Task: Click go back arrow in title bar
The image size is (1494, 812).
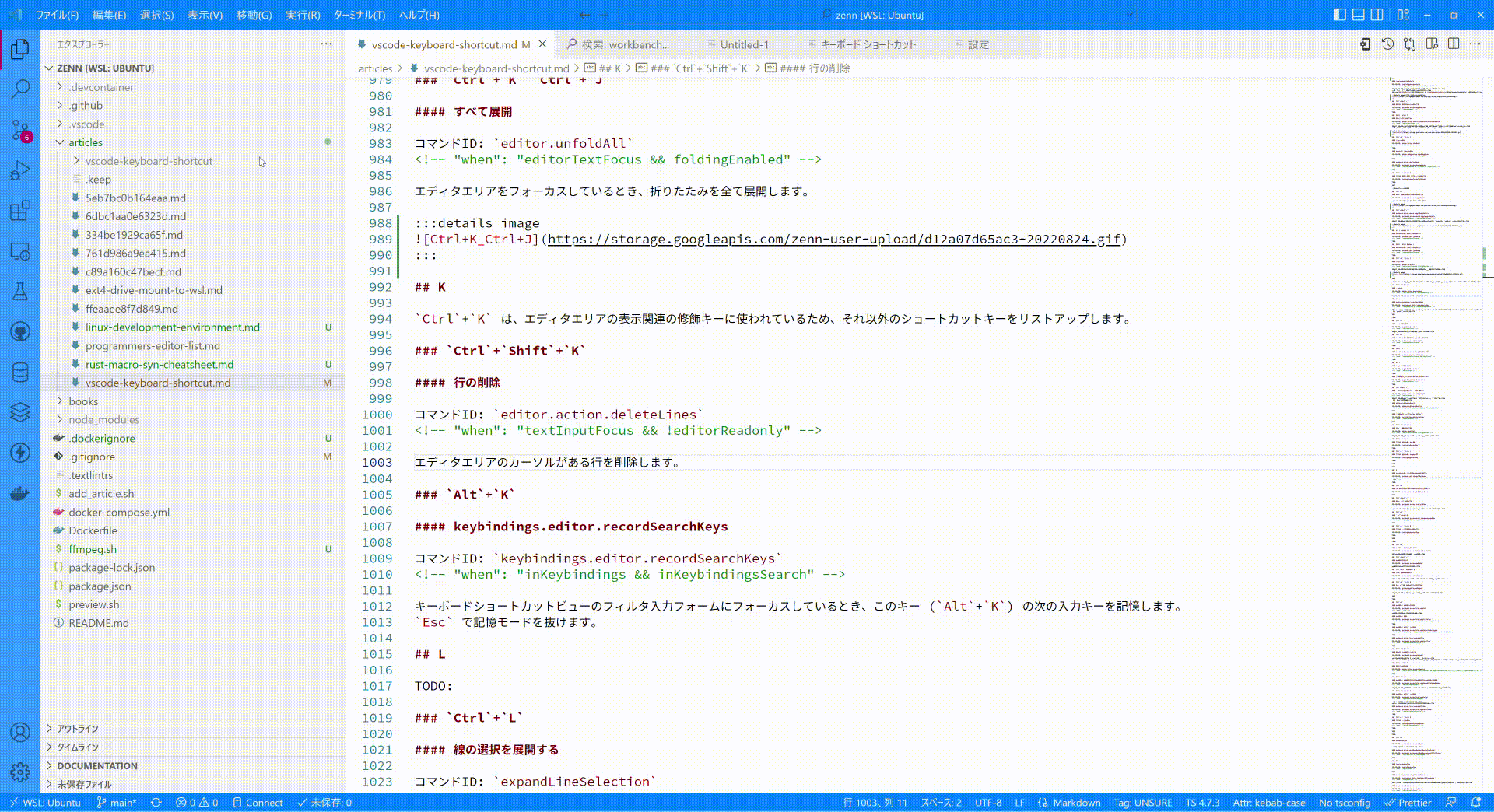Action: pos(584,15)
